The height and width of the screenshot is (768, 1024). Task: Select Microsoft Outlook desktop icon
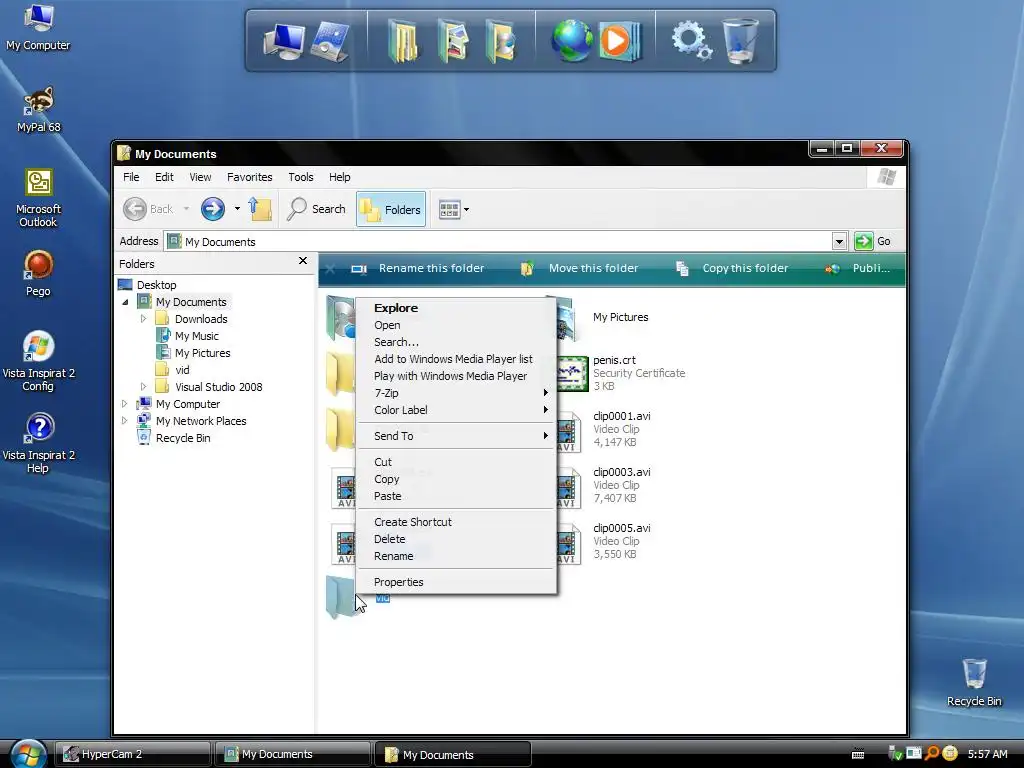[x=38, y=198]
